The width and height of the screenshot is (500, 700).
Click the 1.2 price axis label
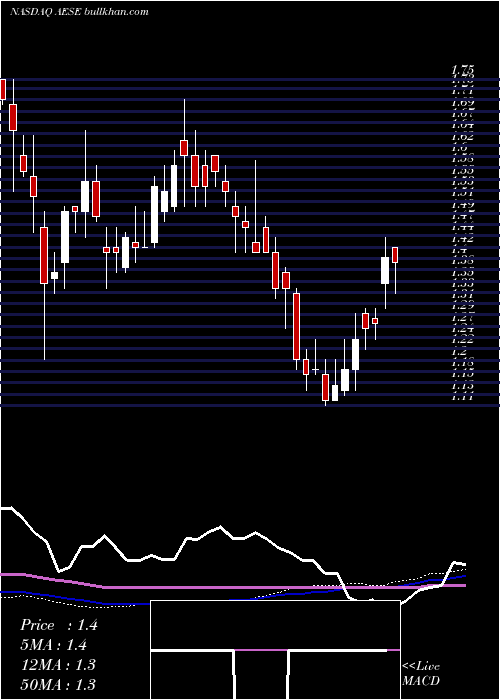pyautogui.click(x=460, y=352)
